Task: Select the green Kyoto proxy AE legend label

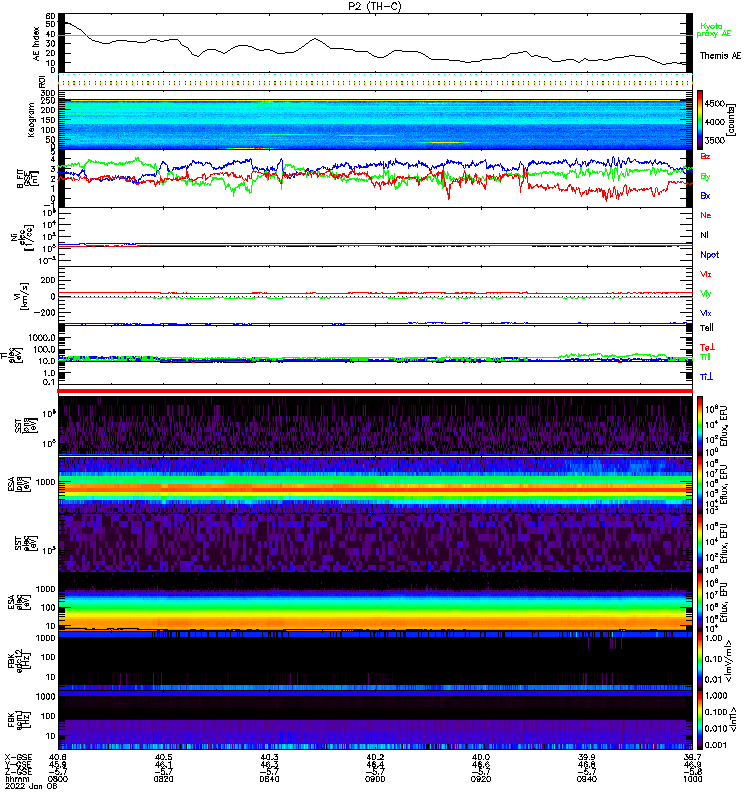Action: pos(713,30)
